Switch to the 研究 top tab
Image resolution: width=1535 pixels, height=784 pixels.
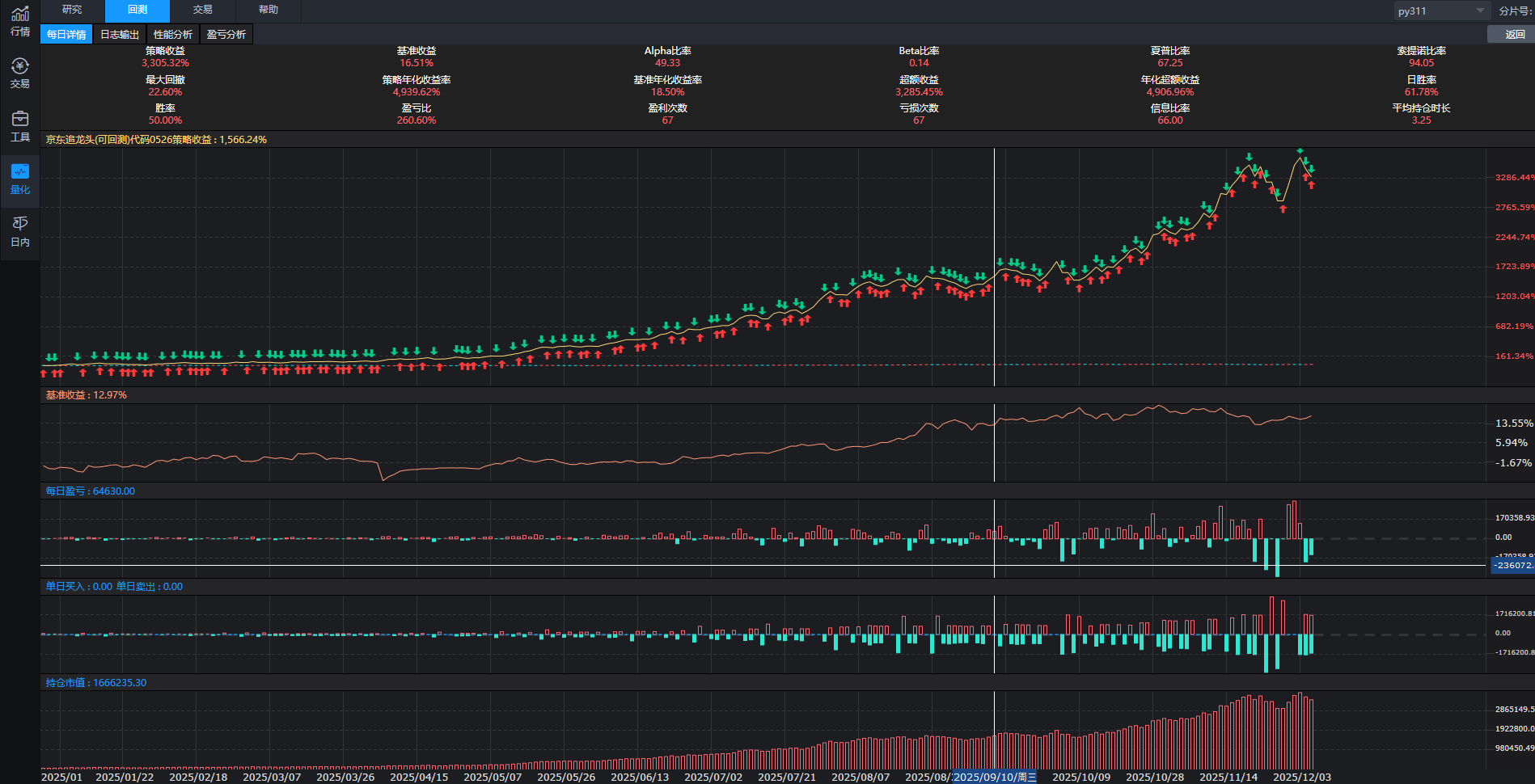point(72,10)
